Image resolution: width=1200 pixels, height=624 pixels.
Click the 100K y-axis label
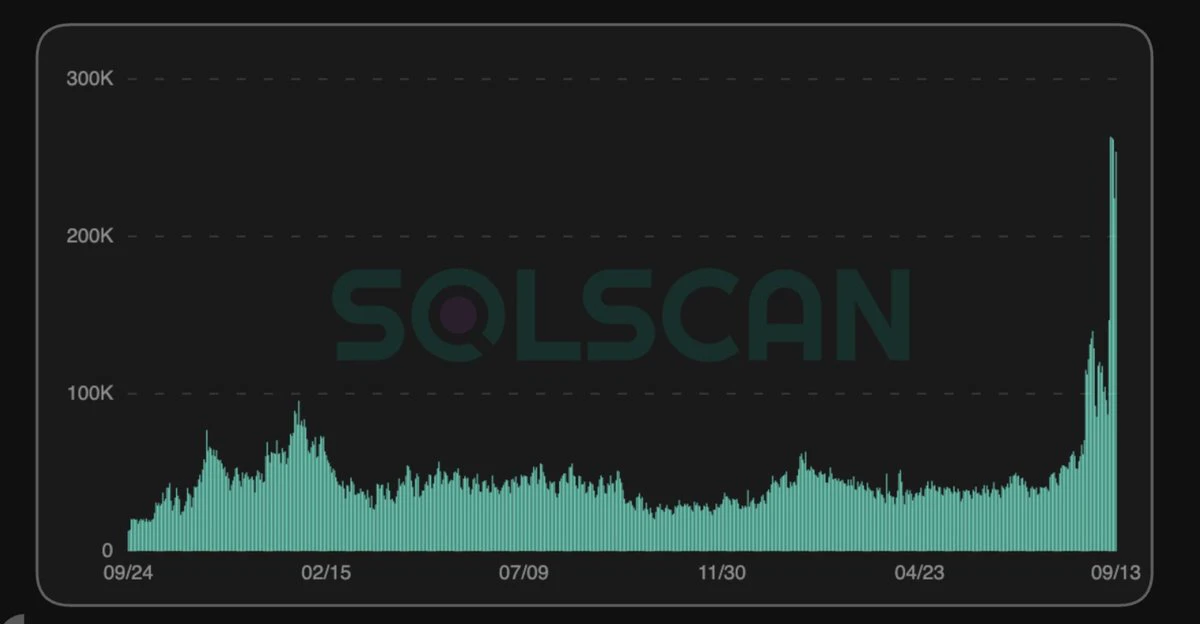coord(90,394)
